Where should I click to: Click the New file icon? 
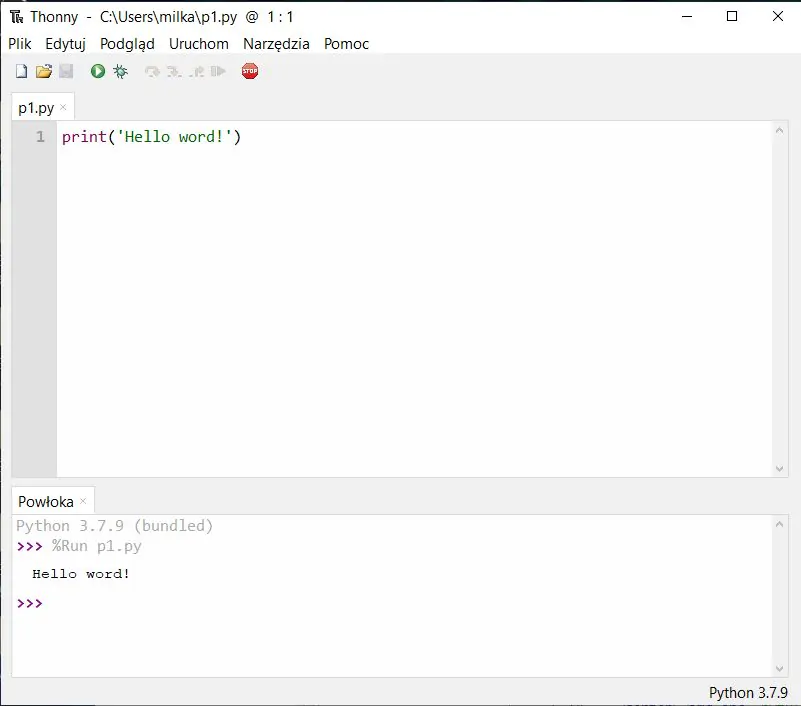pos(21,71)
